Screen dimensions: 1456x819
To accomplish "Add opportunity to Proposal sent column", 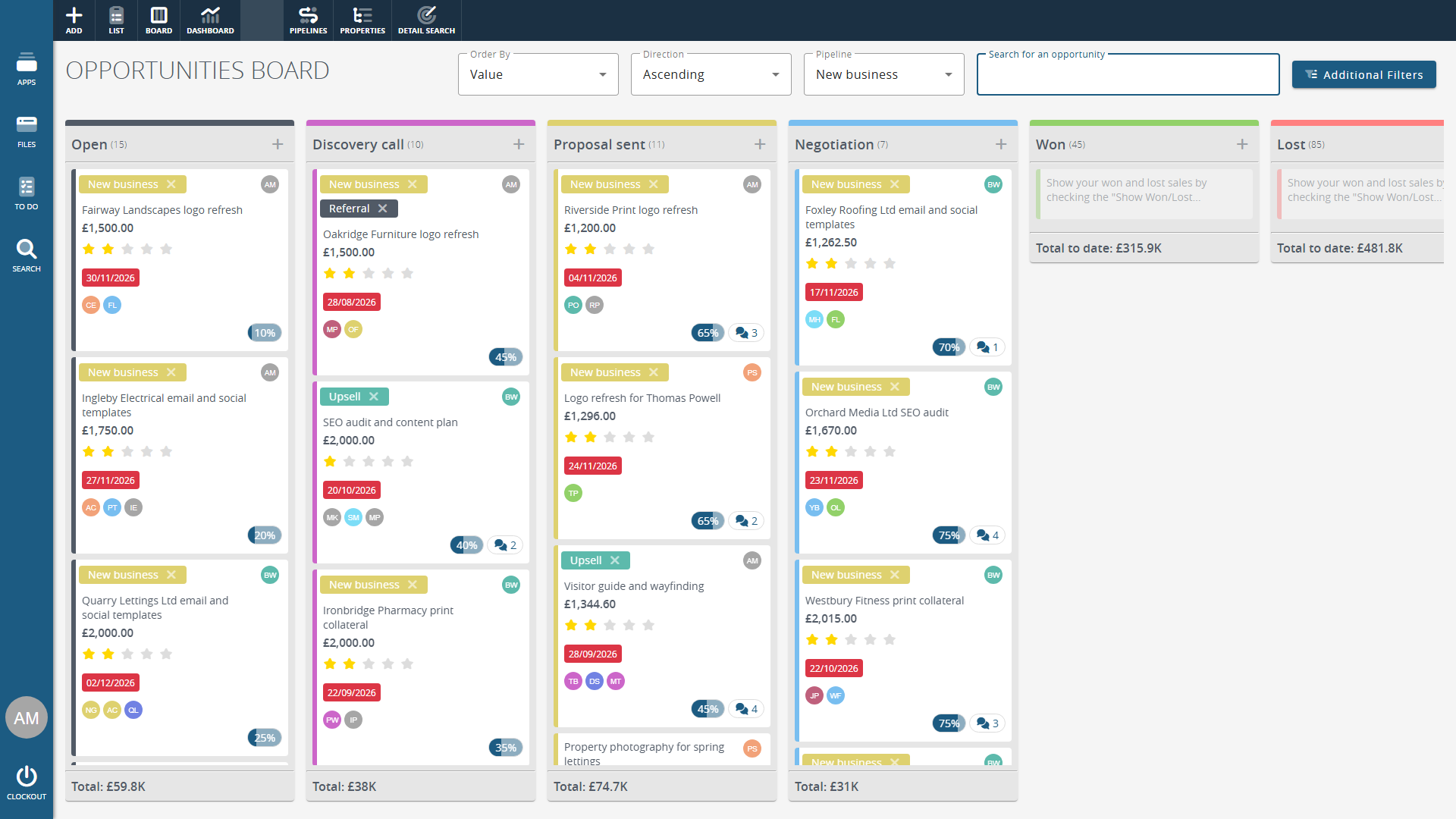I will [760, 144].
